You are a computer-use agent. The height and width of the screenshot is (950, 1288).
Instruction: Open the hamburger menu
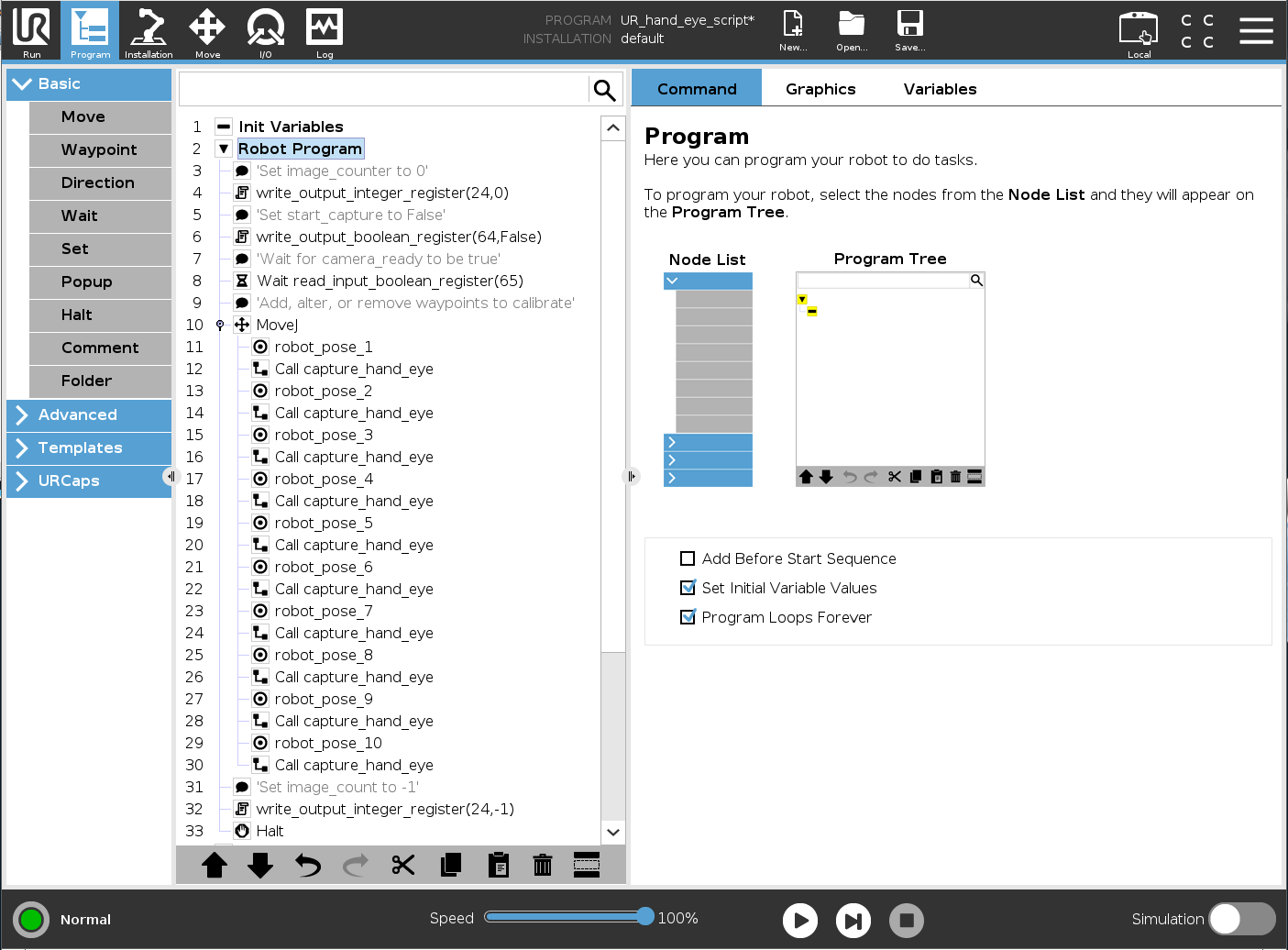(x=1256, y=31)
